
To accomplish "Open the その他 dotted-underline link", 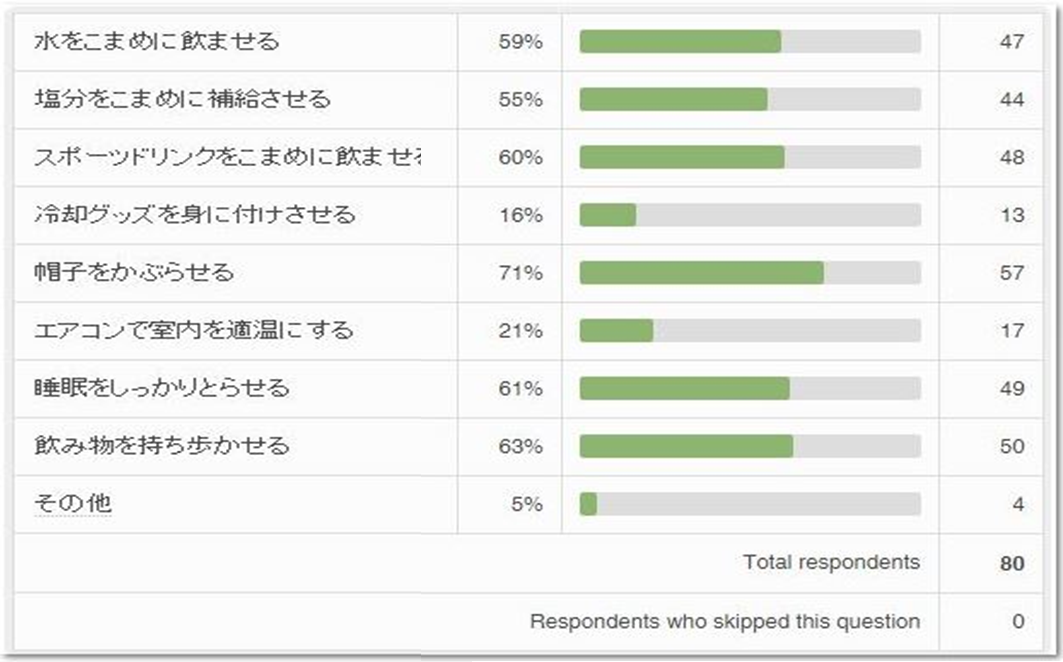I will [72, 504].
